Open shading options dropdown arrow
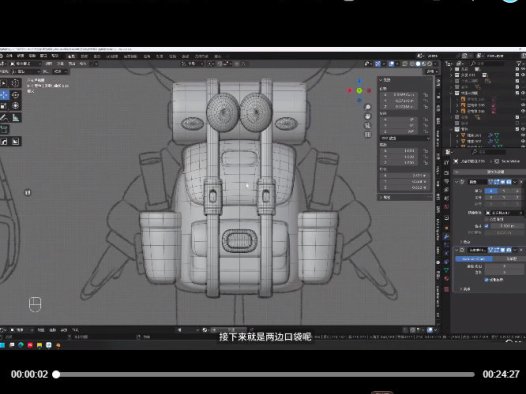Viewport: 526px width, 394px height. pyautogui.click(x=435, y=64)
